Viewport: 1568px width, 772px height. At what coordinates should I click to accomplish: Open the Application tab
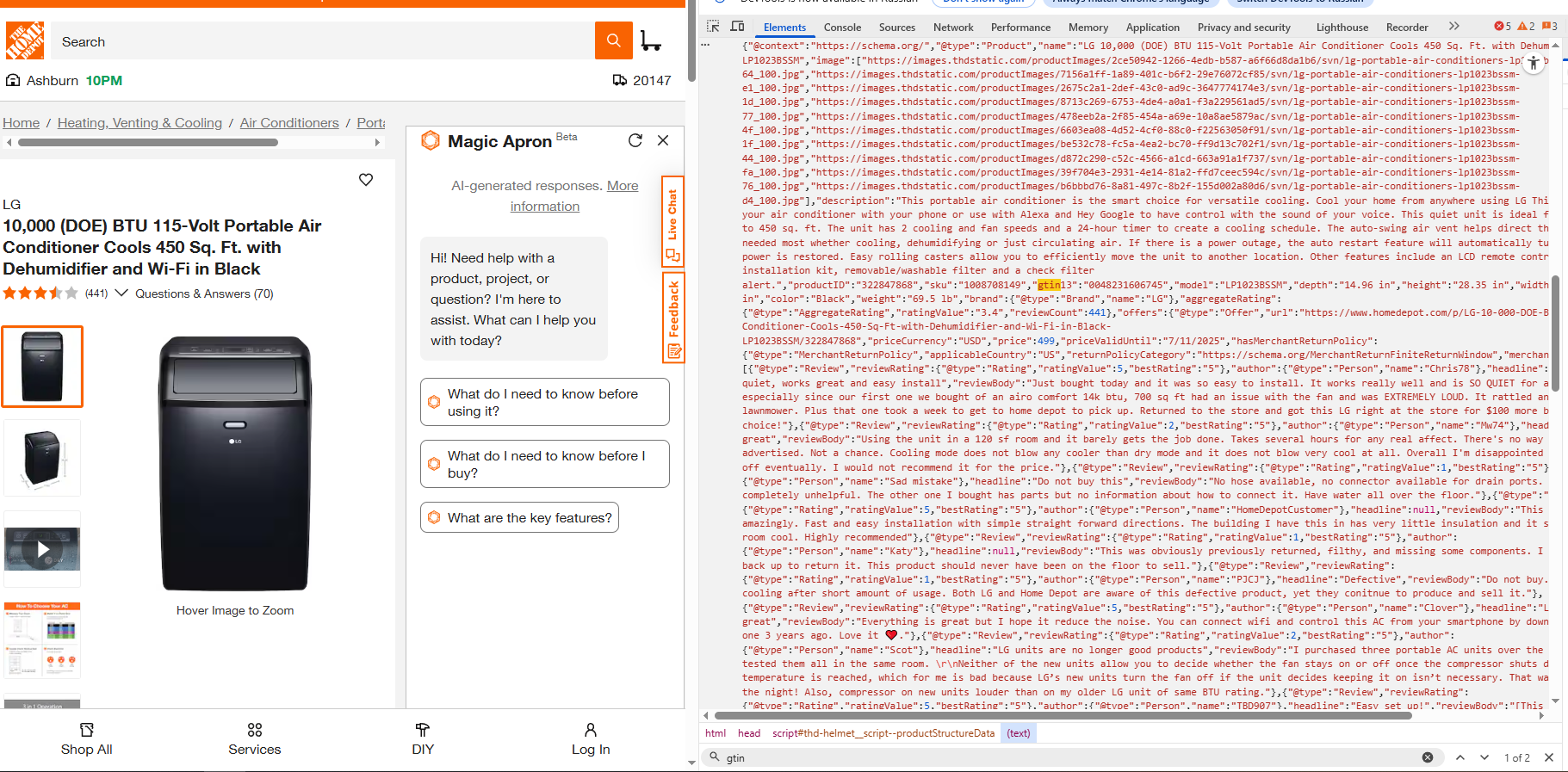[x=1153, y=28]
